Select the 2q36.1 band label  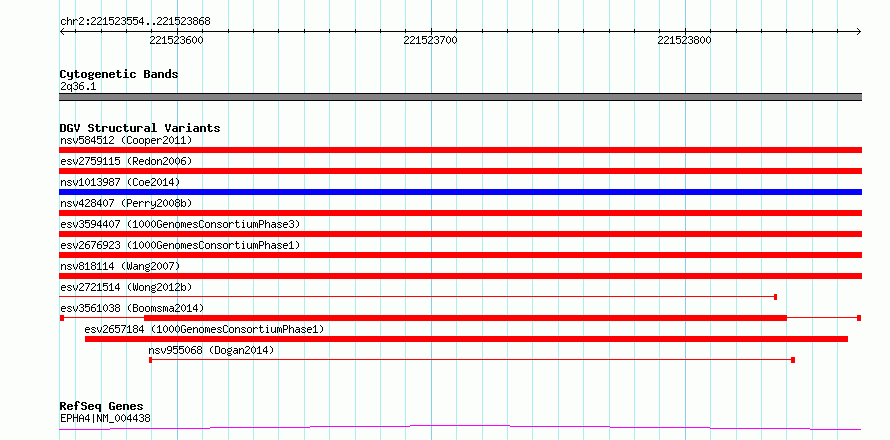click(x=78, y=87)
